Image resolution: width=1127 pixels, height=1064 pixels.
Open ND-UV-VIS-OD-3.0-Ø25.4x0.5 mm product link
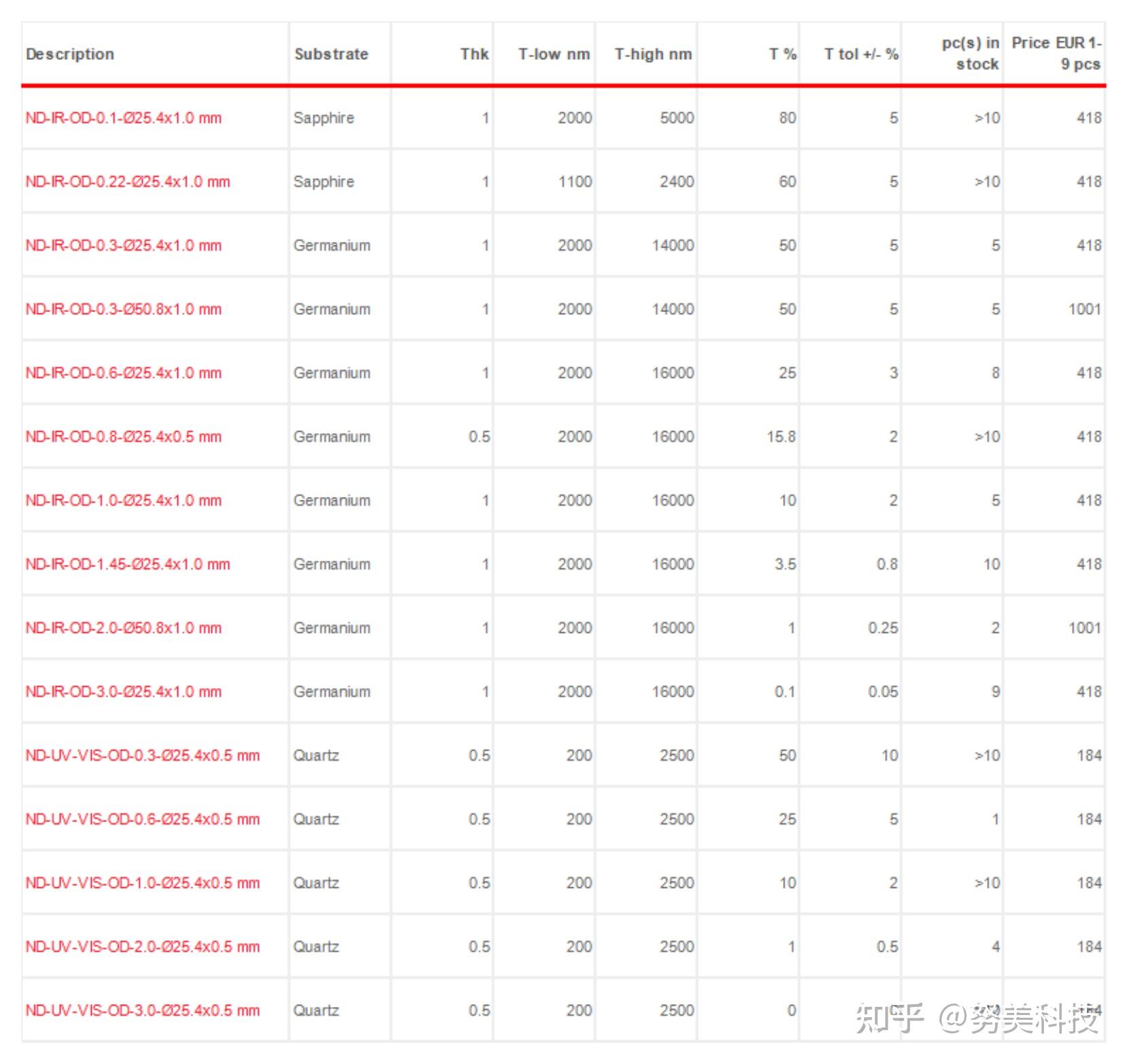143,1011
